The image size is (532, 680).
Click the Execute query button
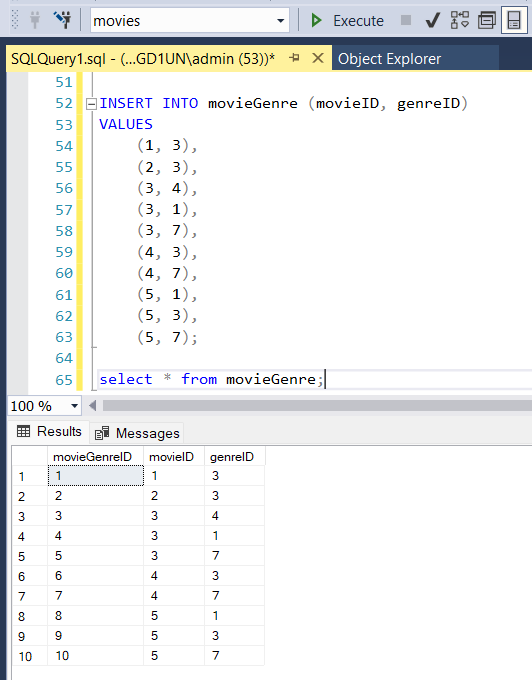tap(347, 20)
